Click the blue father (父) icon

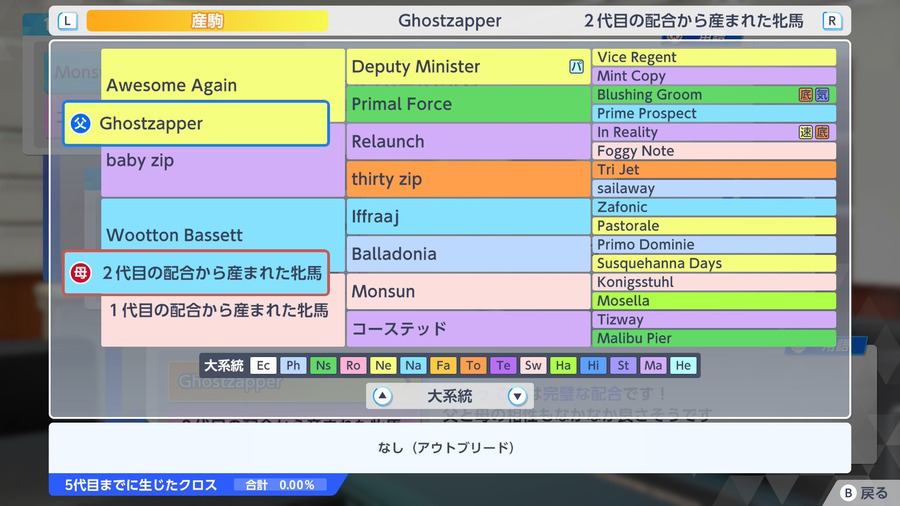[80, 123]
